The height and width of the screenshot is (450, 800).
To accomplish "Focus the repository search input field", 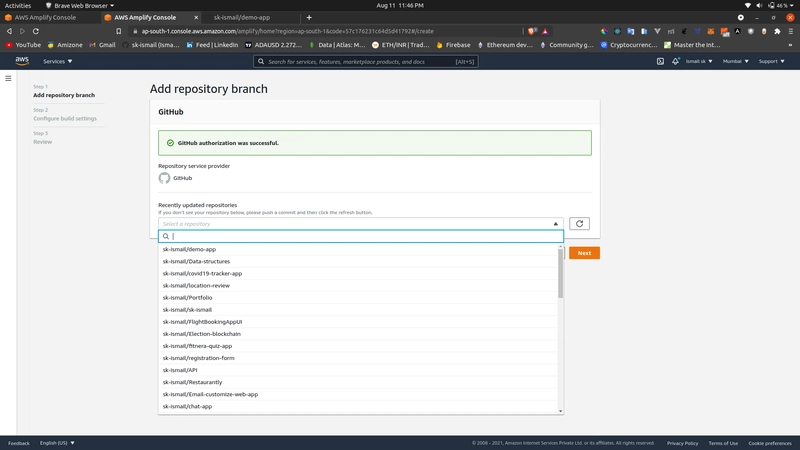I will (x=360, y=237).
